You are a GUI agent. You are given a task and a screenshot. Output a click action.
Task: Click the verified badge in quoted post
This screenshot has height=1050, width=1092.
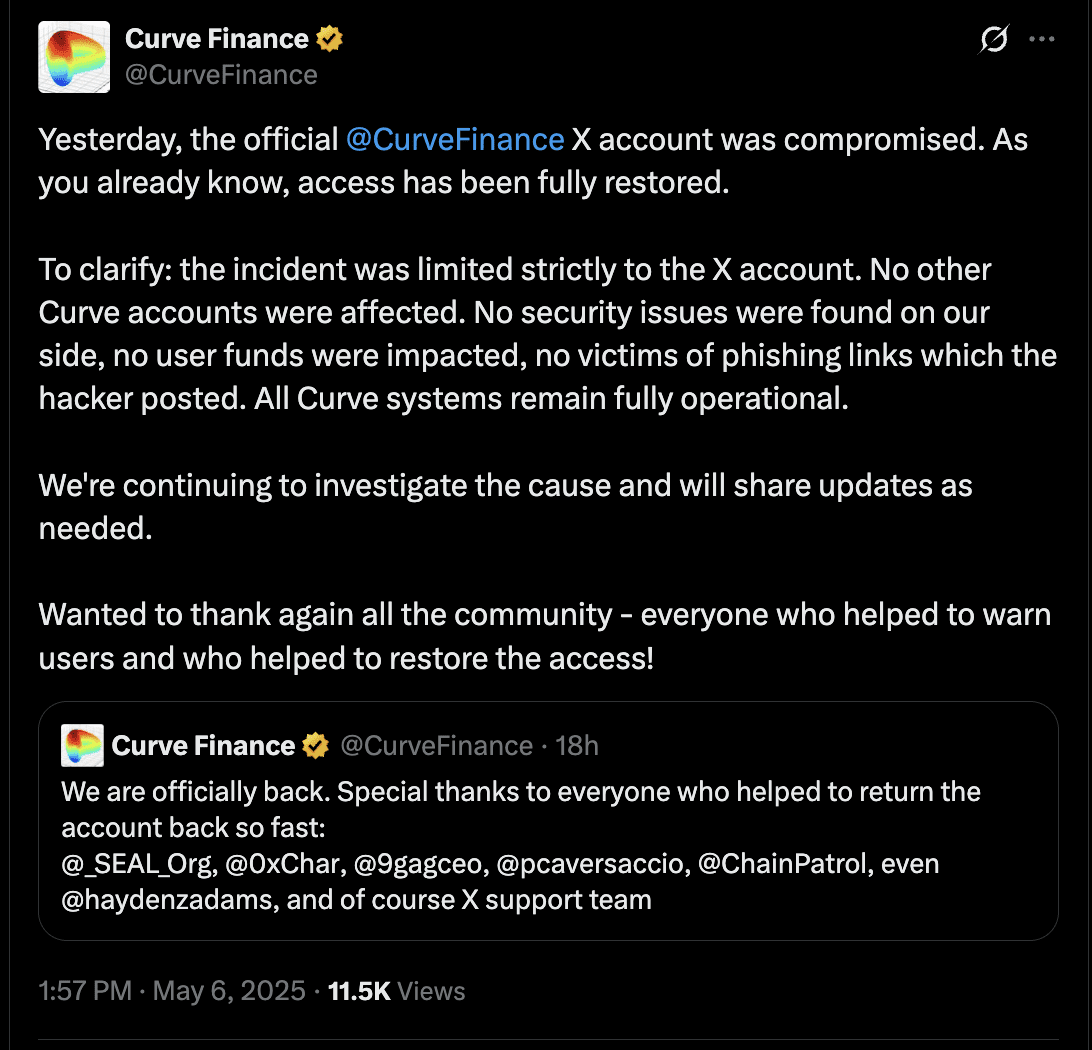(x=316, y=746)
